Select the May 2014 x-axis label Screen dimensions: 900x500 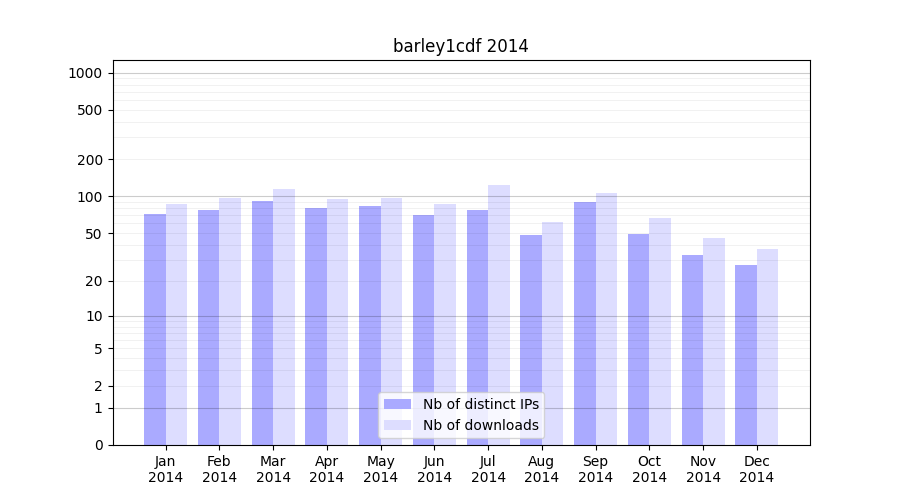tap(380, 469)
